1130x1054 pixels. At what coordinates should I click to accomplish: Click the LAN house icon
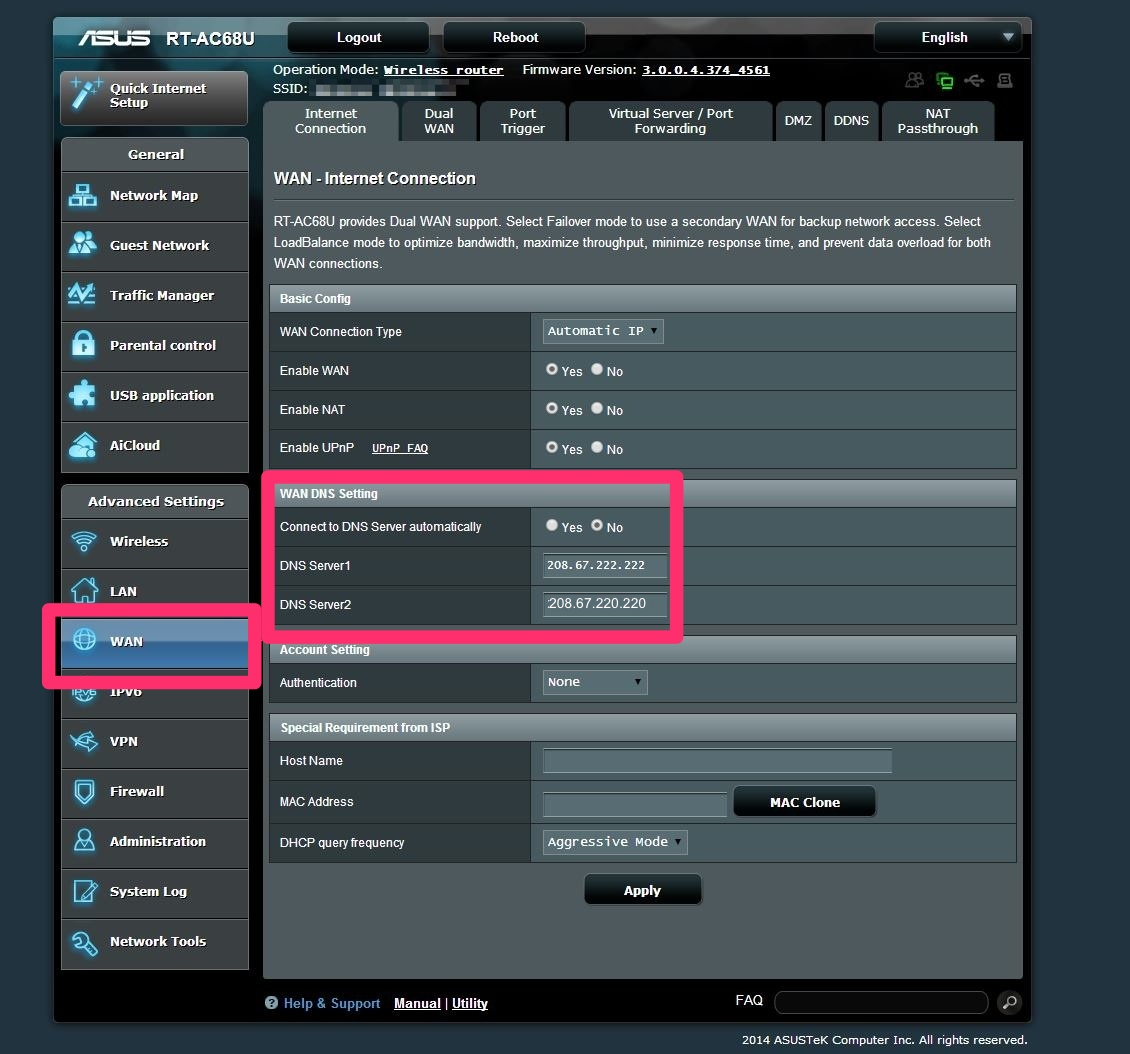coord(84,591)
